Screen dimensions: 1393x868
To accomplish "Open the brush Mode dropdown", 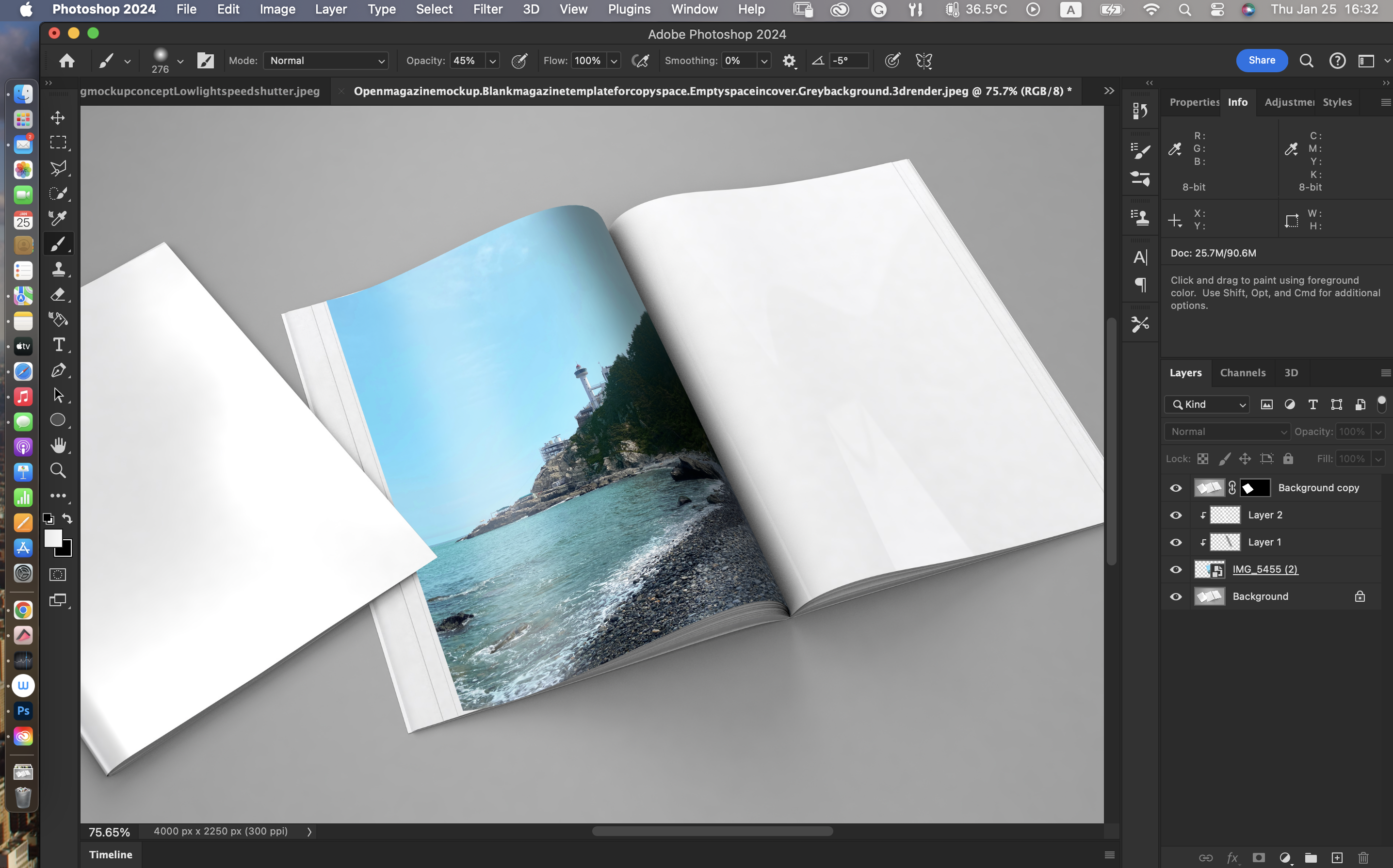I will (325, 61).
